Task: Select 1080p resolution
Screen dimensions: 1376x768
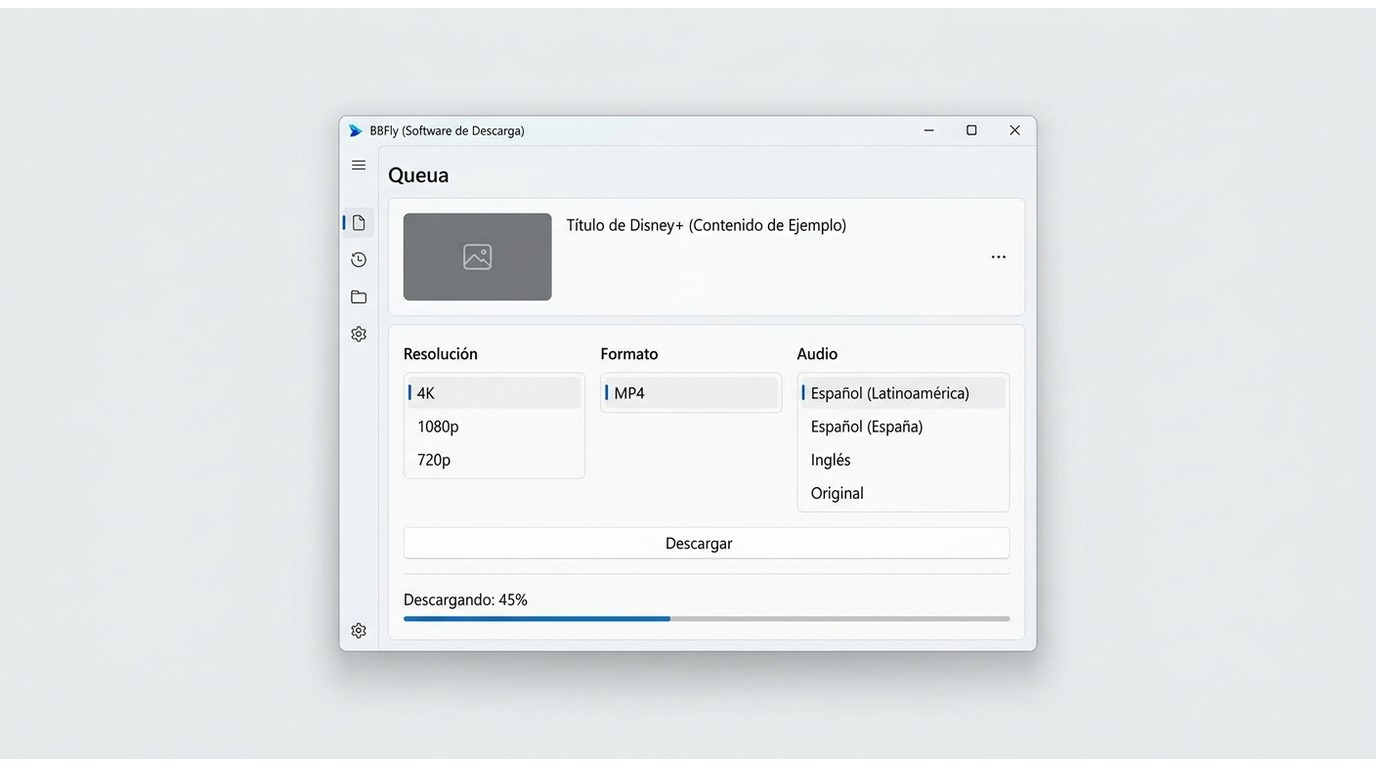Action: click(494, 426)
